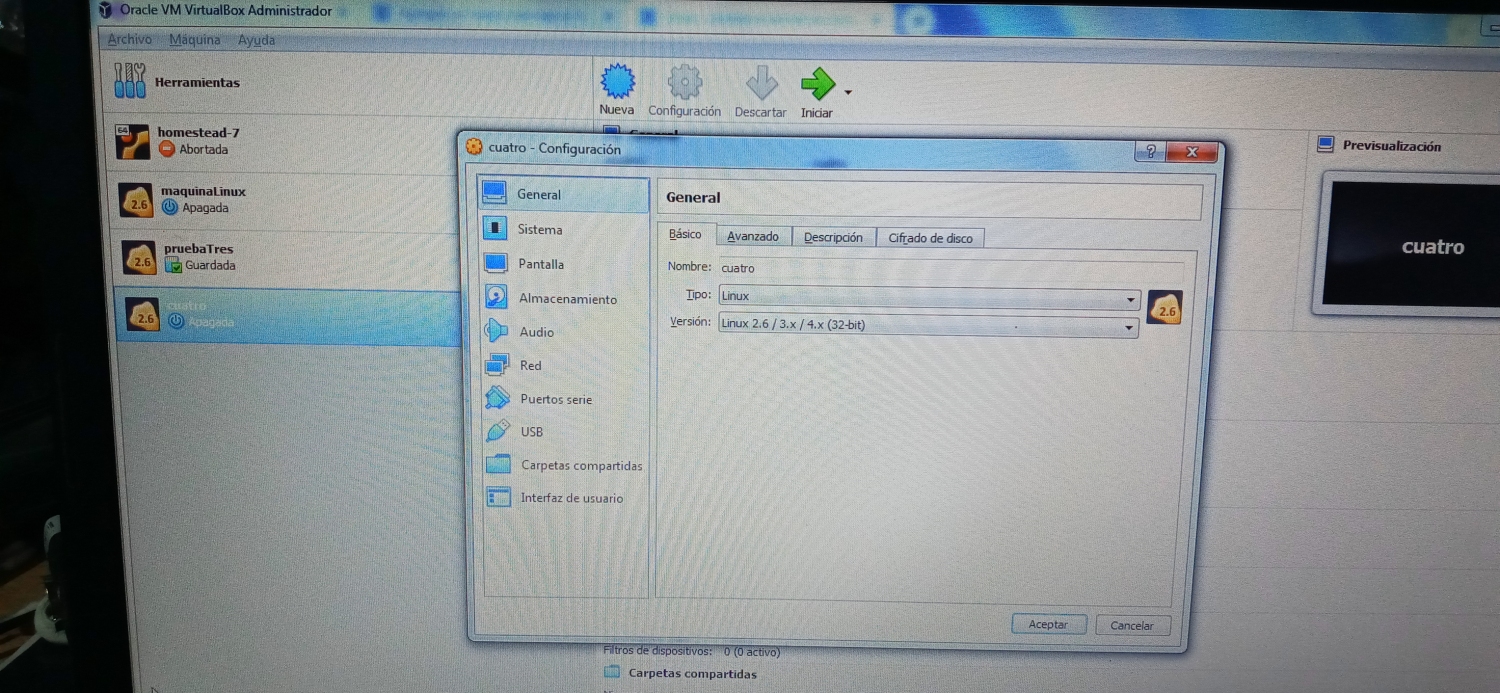Viewport: 1500px width, 693px height.
Task: Click the Aceptar button
Action: point(1048,624)
